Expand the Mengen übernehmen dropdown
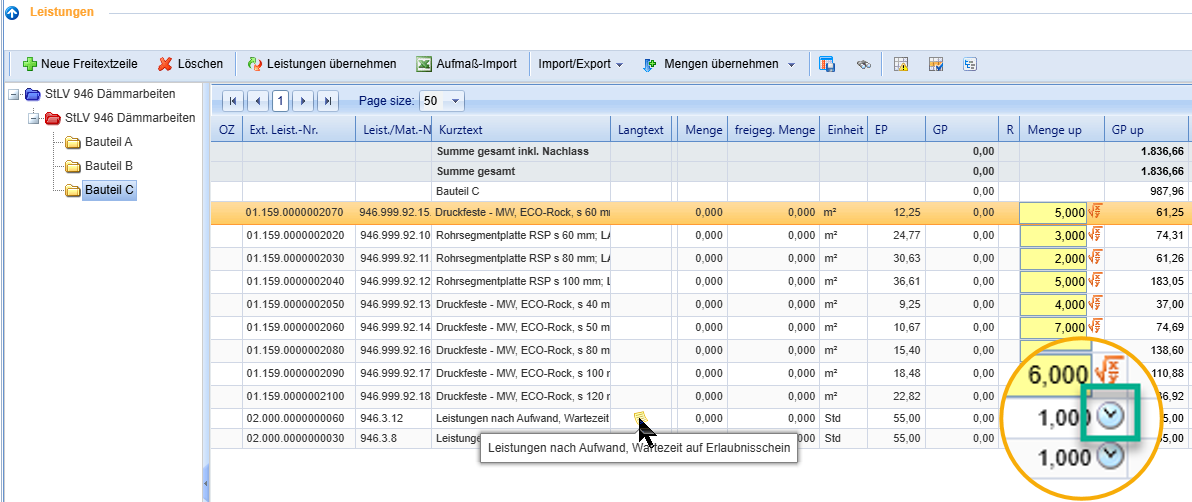1192x502 pixels. click(x=791, y=64)
